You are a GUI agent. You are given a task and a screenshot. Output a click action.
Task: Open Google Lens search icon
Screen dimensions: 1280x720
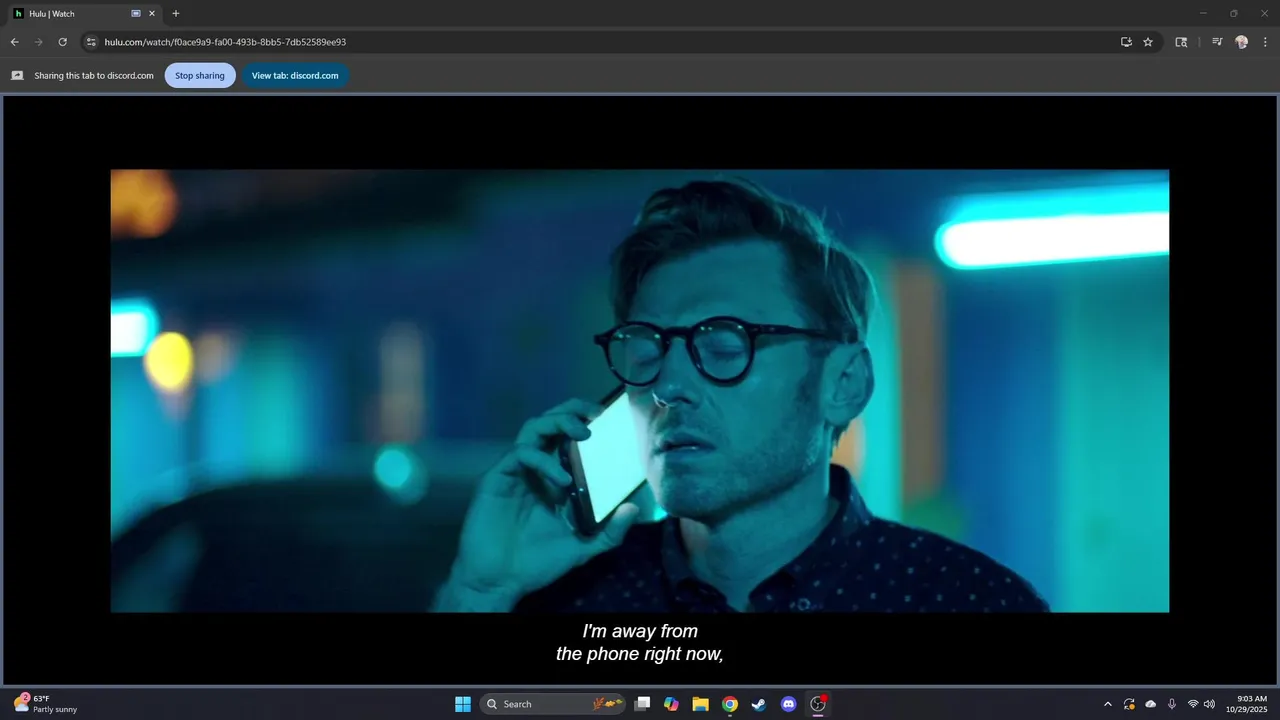pos(1181,42)
